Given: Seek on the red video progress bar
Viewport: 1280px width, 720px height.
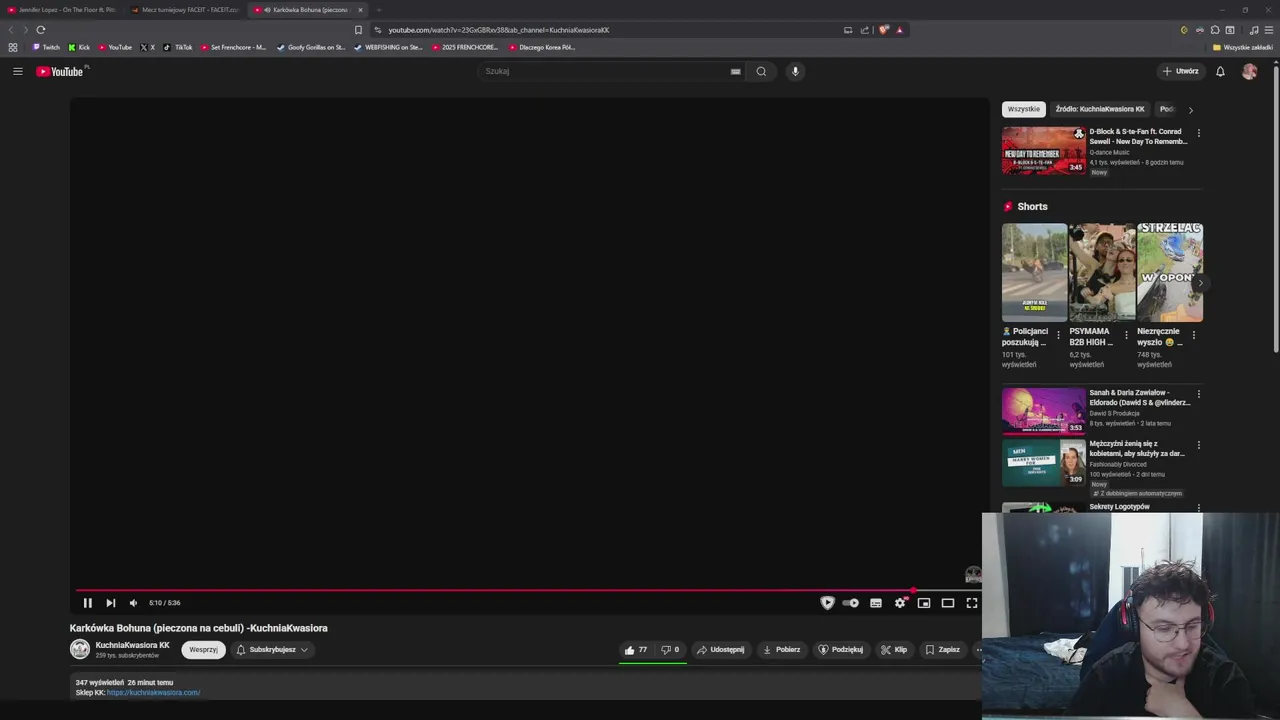Looking at the screenshot, I should click(528, 590).
